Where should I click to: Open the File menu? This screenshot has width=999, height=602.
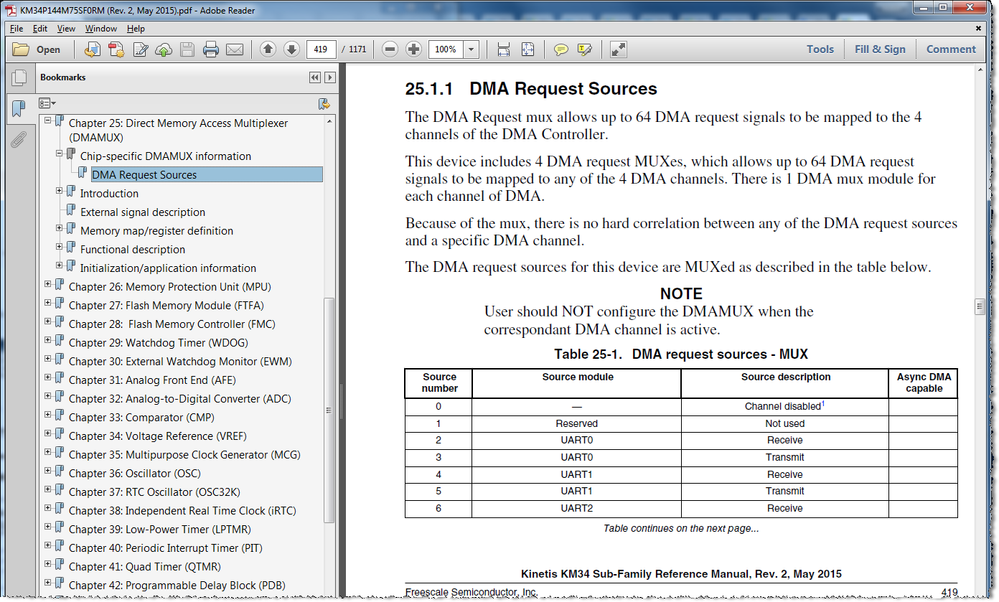click(x=15, y=29)
